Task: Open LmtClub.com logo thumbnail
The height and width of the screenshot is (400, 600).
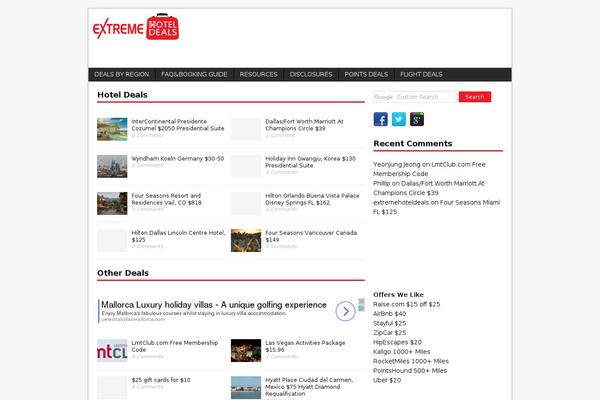Action: click(112, 350)
